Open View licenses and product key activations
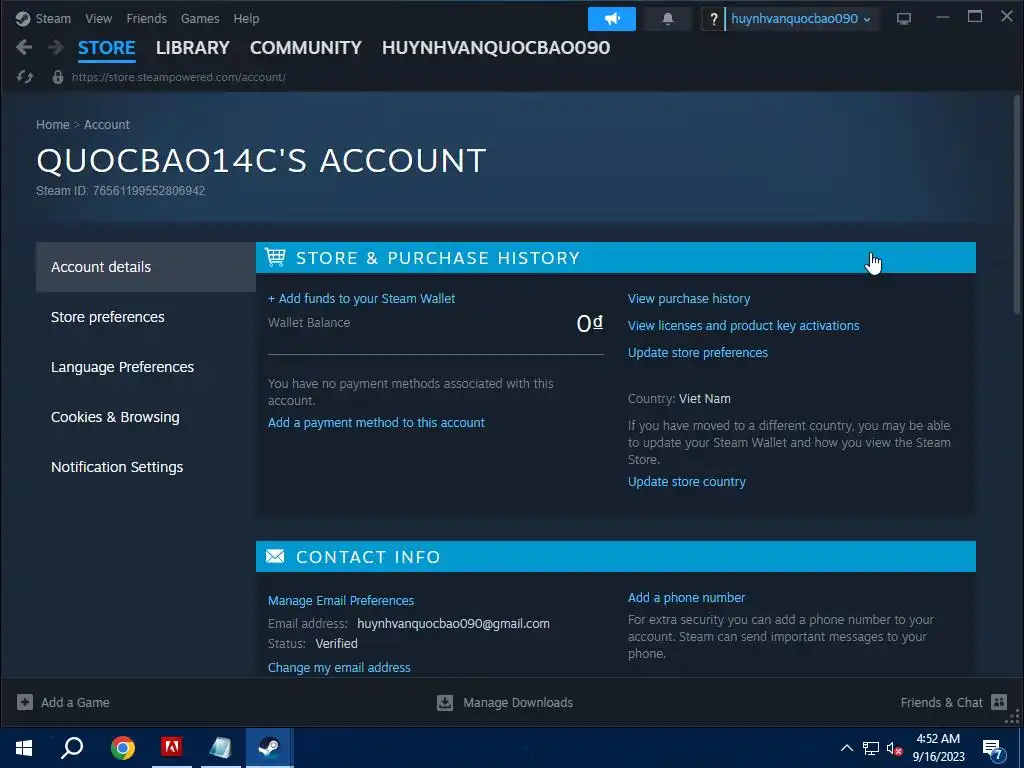Viewport: 1024px width, 768px height. click(x=743, y=325)
